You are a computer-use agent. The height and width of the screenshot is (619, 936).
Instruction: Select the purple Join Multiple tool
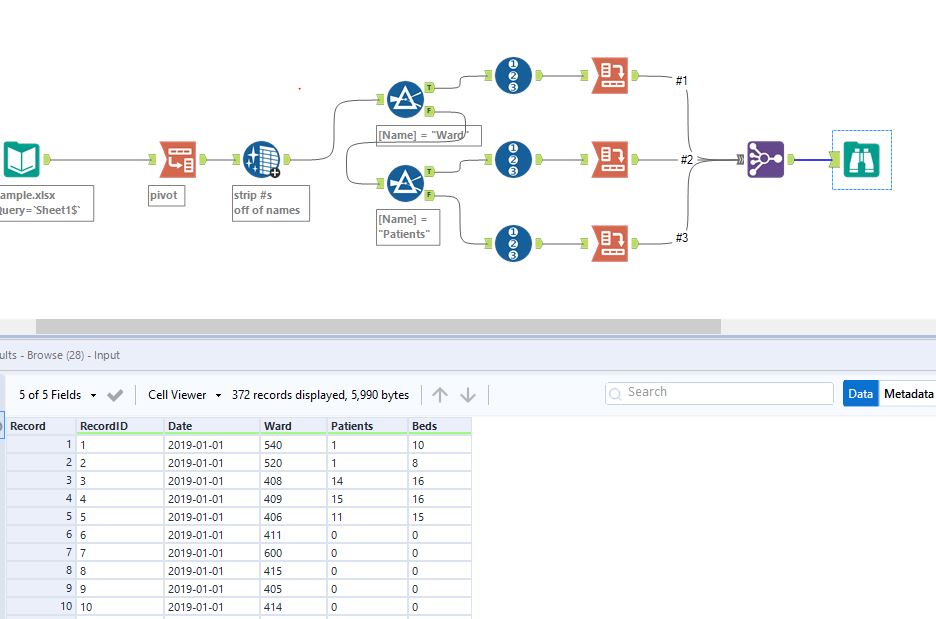(764, 159)
